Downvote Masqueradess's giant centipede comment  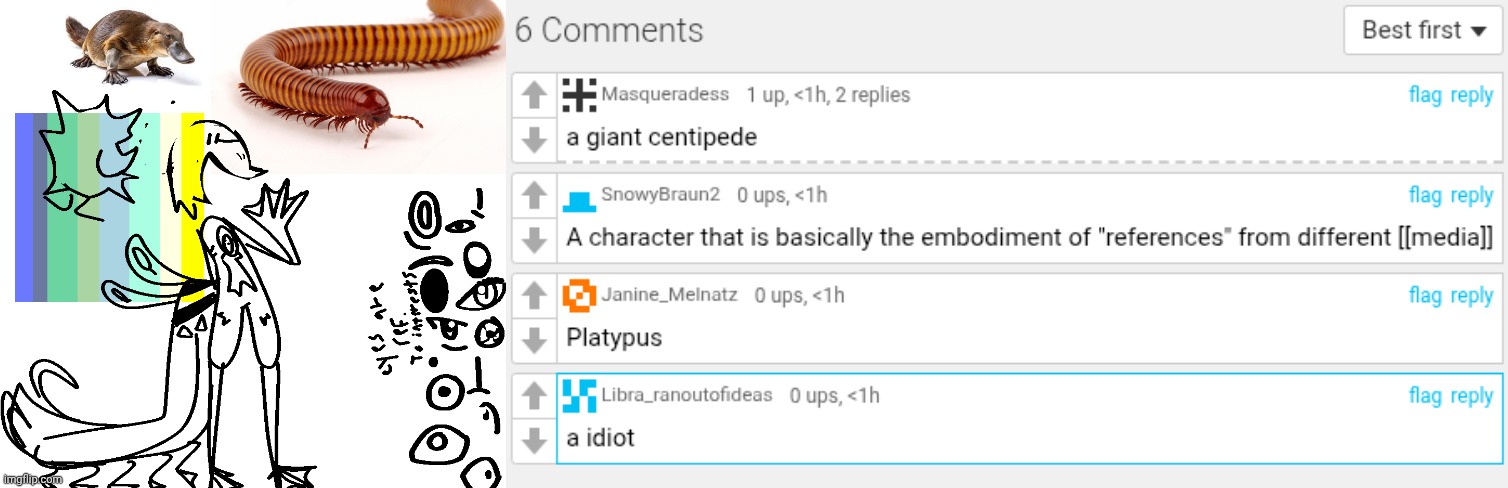point(535,139)
